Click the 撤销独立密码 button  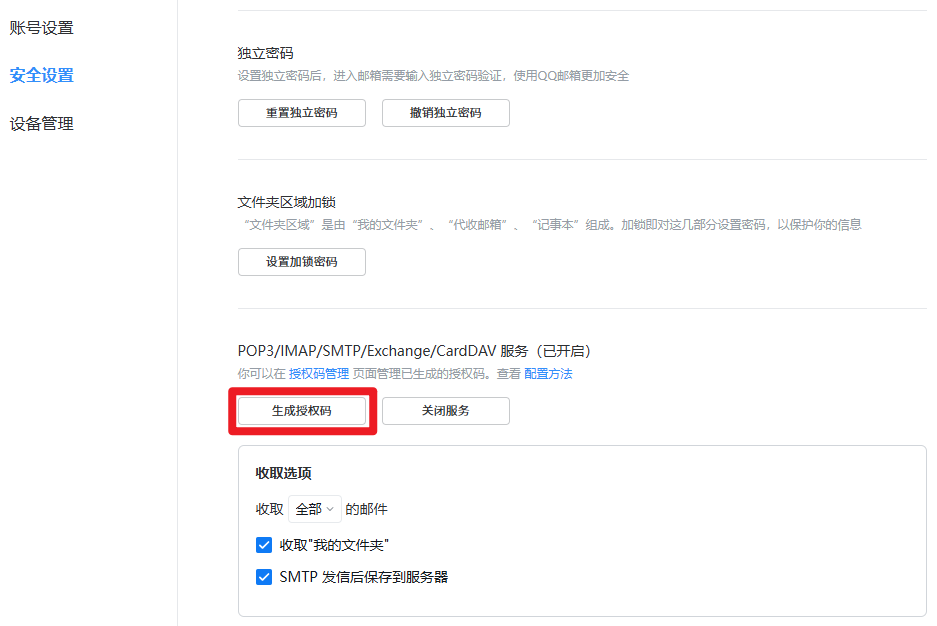[x=445, y=112]
